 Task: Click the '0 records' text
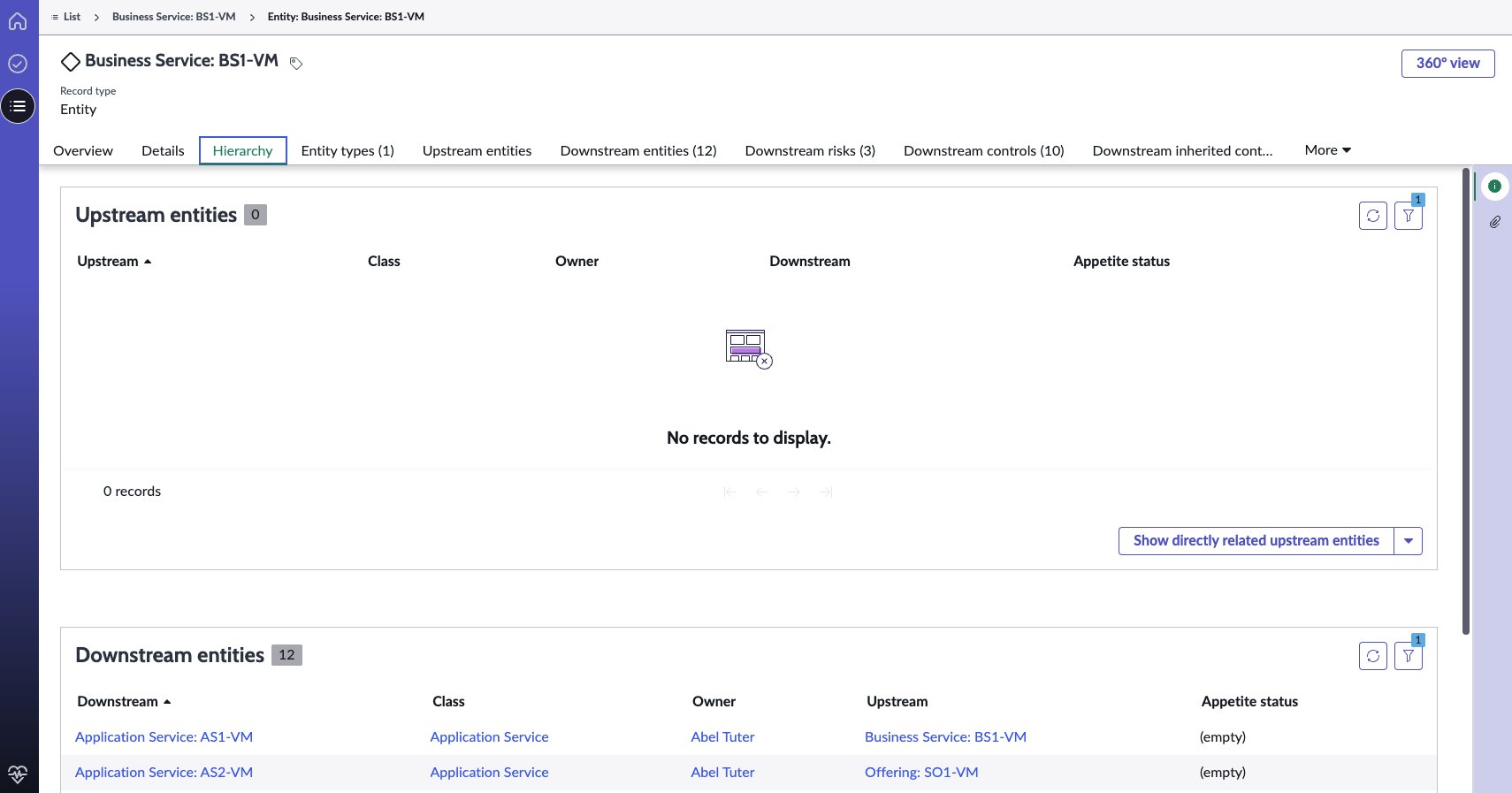pyautogui.click(x=132, y=492)
